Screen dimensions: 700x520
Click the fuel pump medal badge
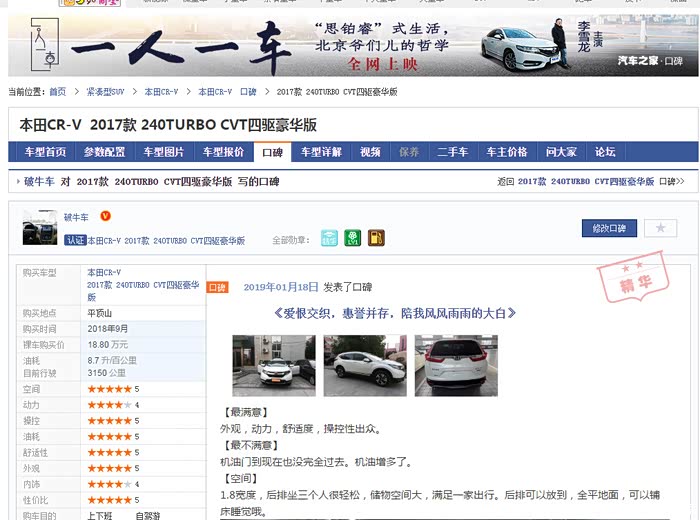coord(376,238)
